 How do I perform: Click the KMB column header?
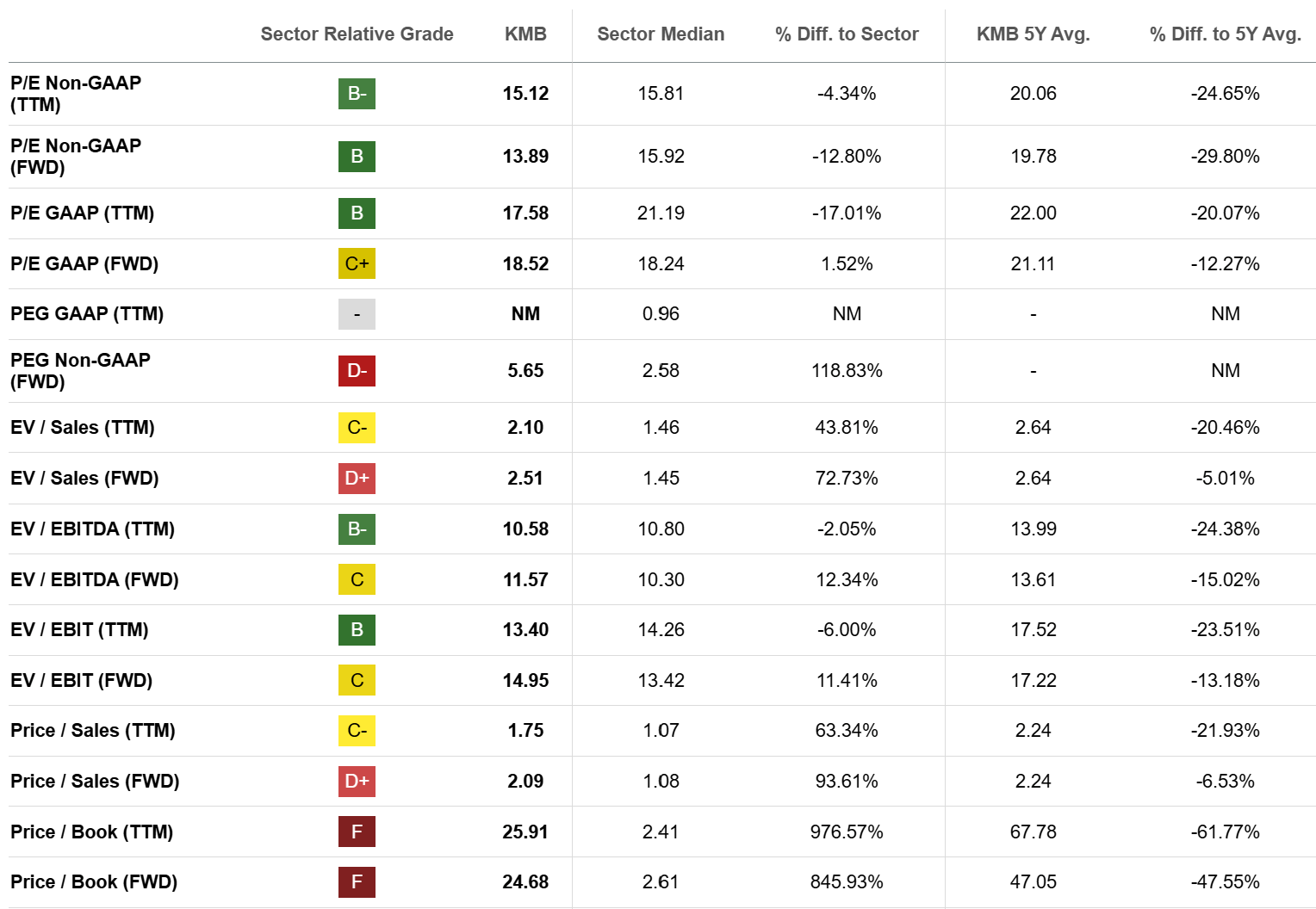525,34
